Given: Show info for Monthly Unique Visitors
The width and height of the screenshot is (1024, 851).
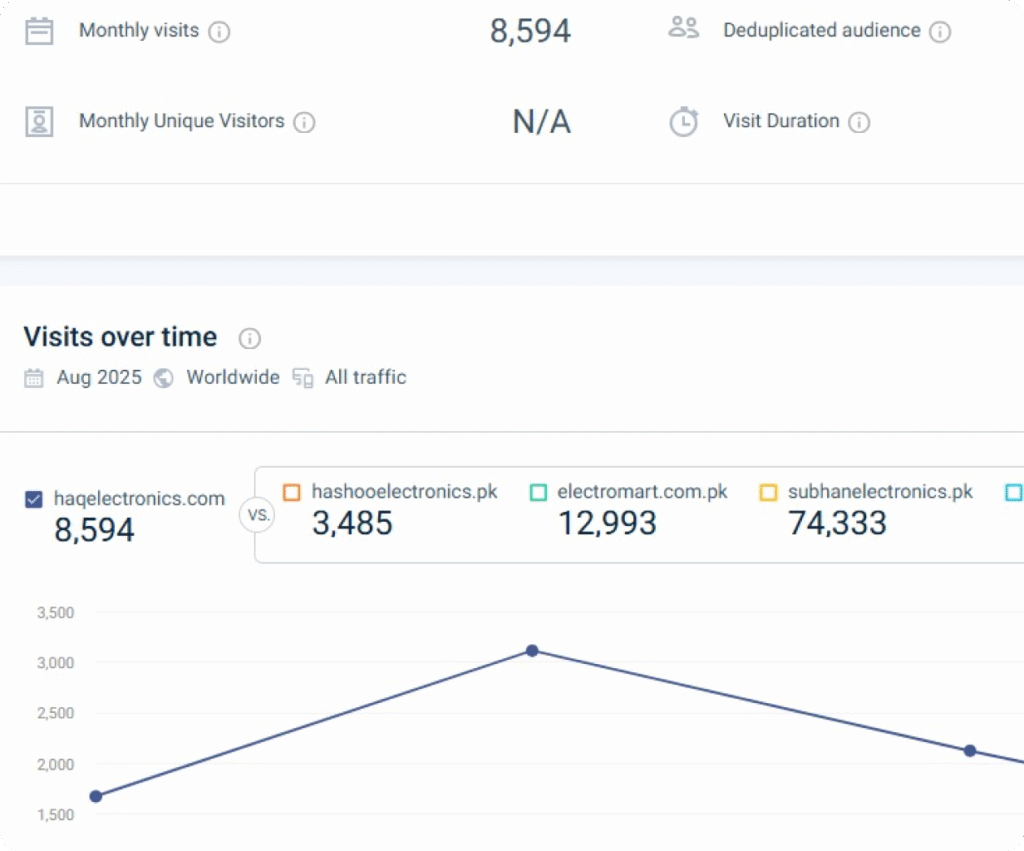Looking at the screenshot, I should coord(304,122).
